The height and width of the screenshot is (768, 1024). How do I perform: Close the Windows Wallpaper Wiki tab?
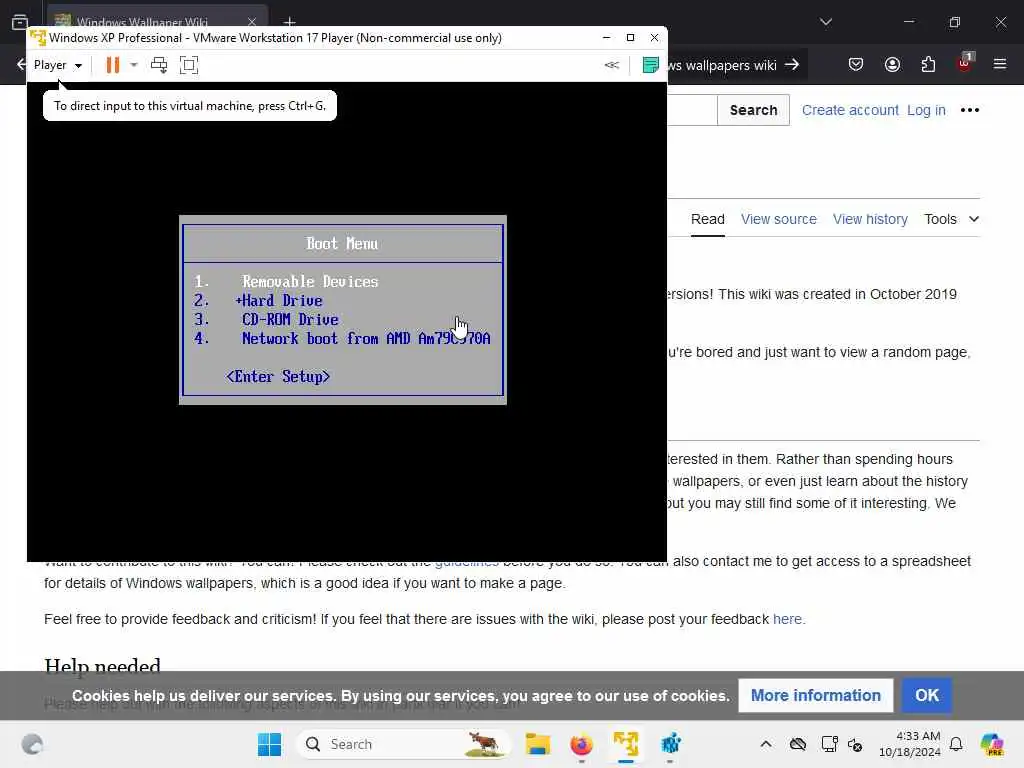252,22
